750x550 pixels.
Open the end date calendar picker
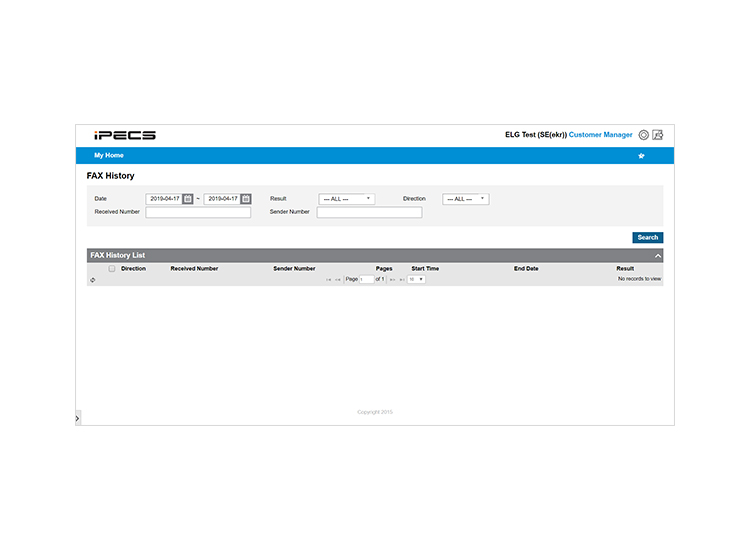coord(246,198)
